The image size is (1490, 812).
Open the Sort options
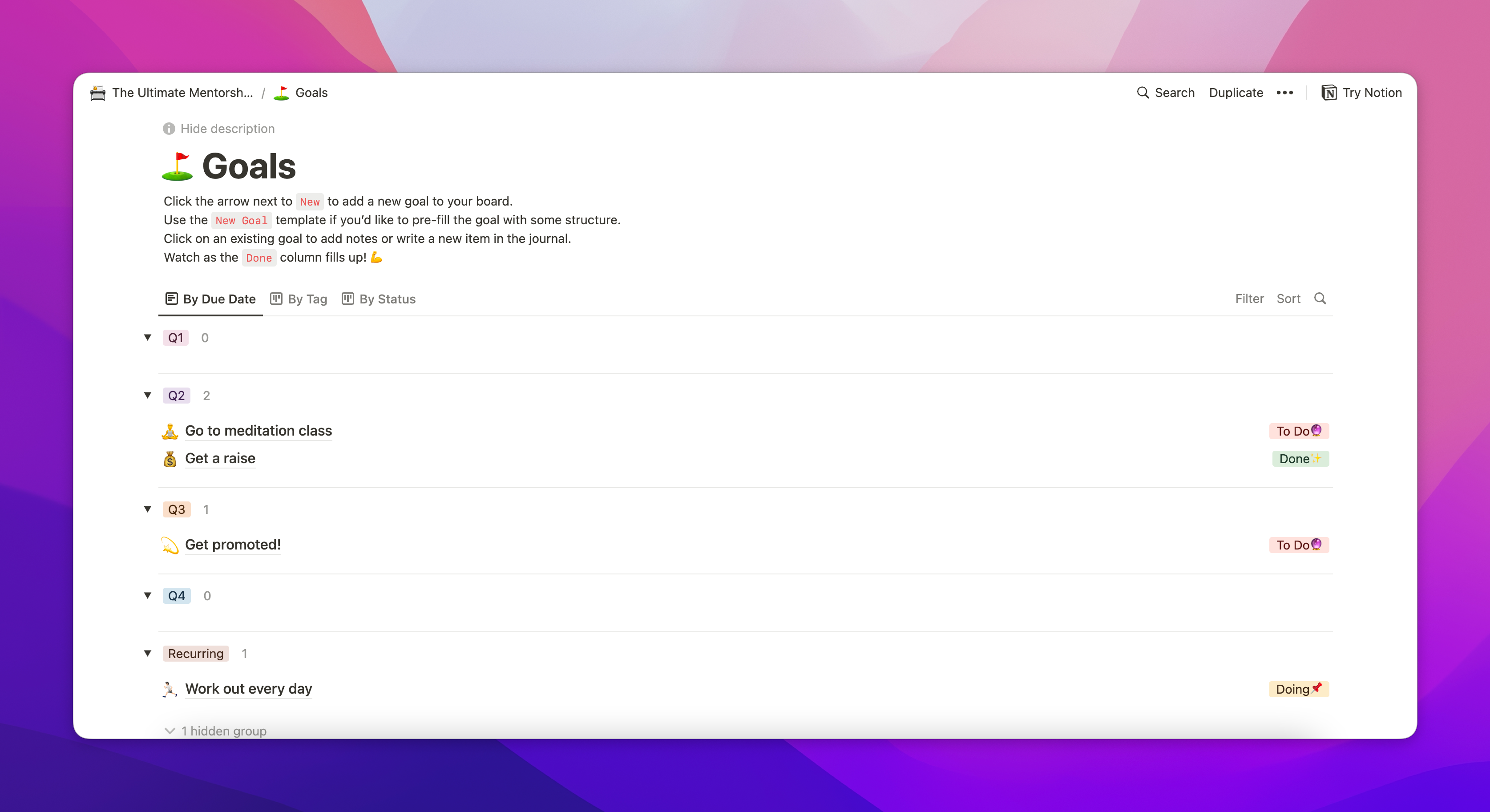(1288, 299)
